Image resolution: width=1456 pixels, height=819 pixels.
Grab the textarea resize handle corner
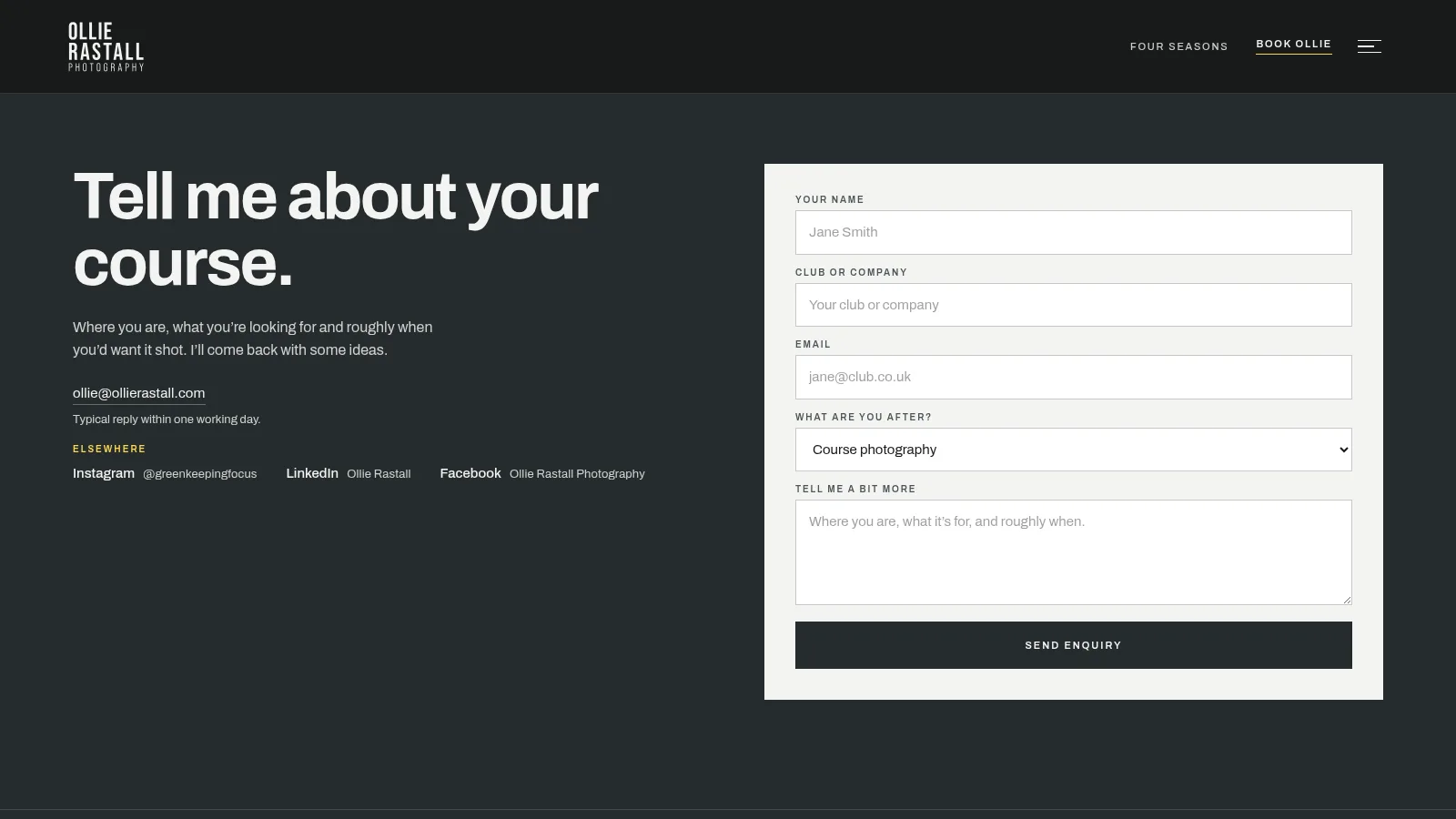tap(1346, 599)
